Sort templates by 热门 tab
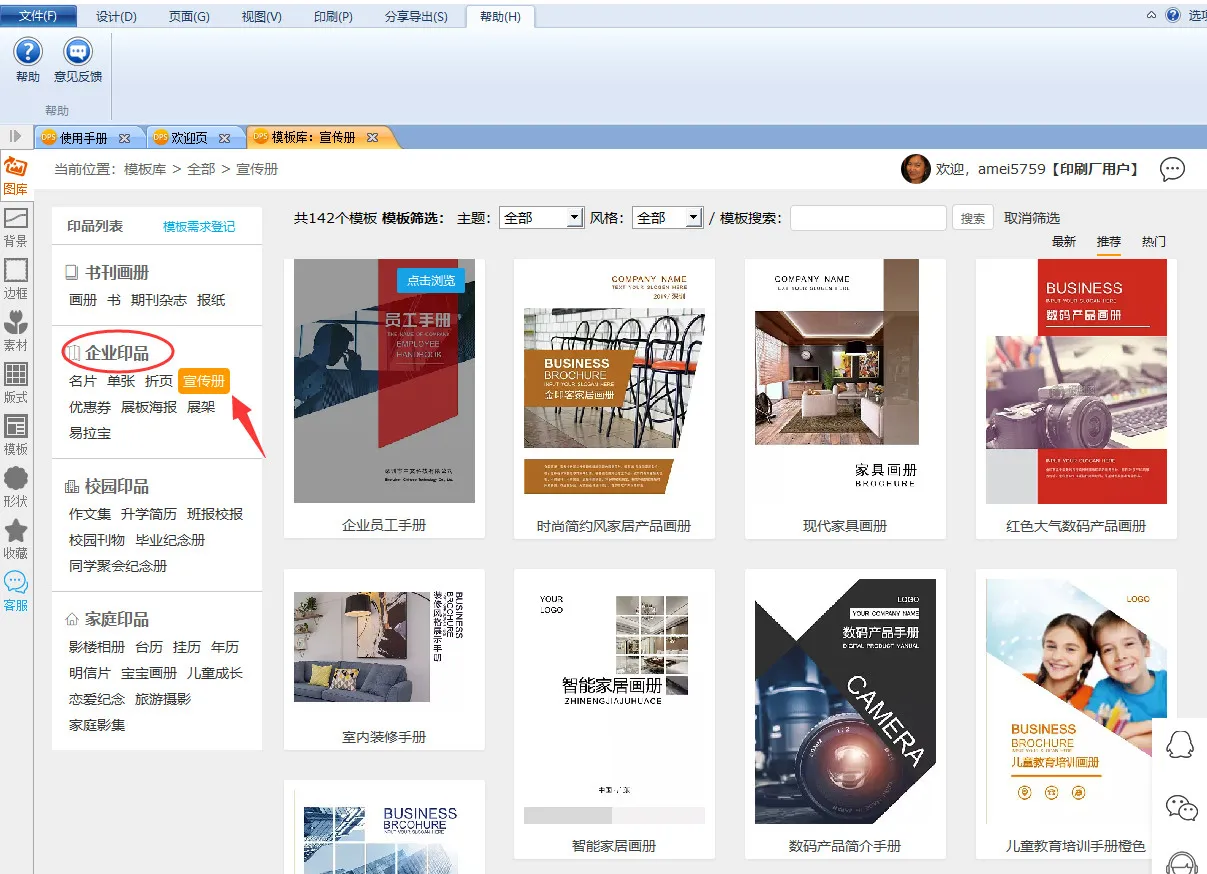Viewport: 1207px width, 874px height. click(1153, 242)
